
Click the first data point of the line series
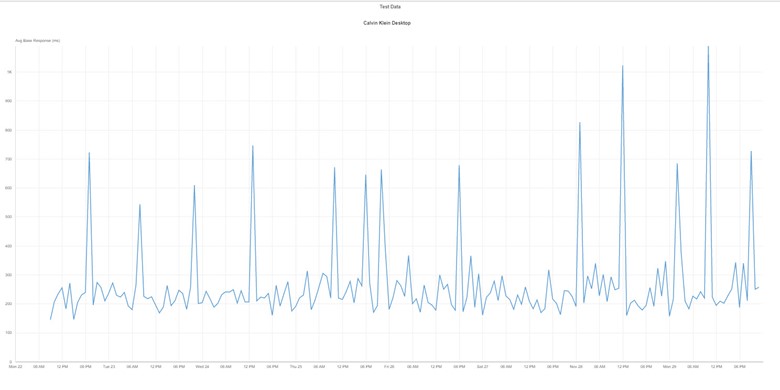[50, 319]
